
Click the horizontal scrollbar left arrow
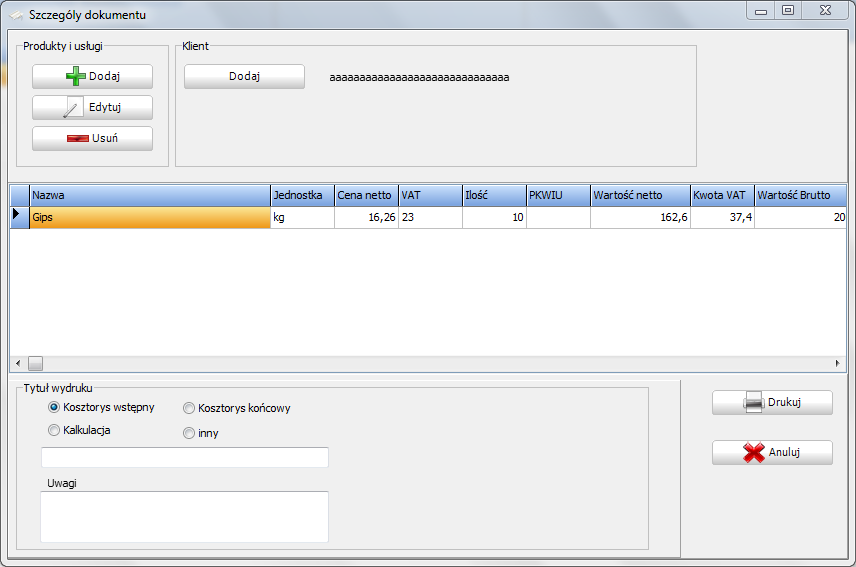point(18,363)
